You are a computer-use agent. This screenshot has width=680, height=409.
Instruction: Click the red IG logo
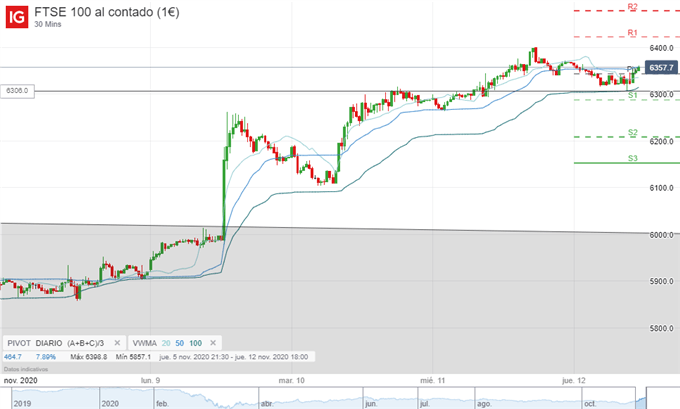(x=17, y=17)
